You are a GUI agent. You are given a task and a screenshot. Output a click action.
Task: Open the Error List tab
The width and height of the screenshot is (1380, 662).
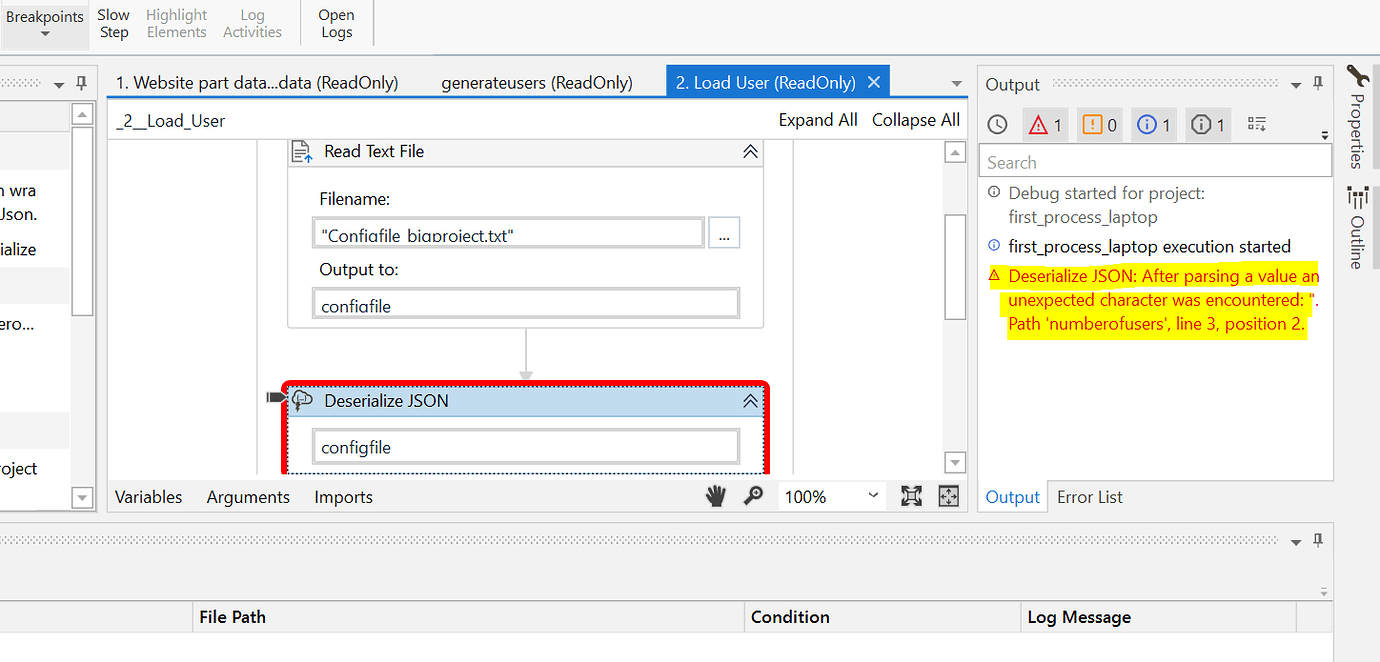click(1089, 497)
